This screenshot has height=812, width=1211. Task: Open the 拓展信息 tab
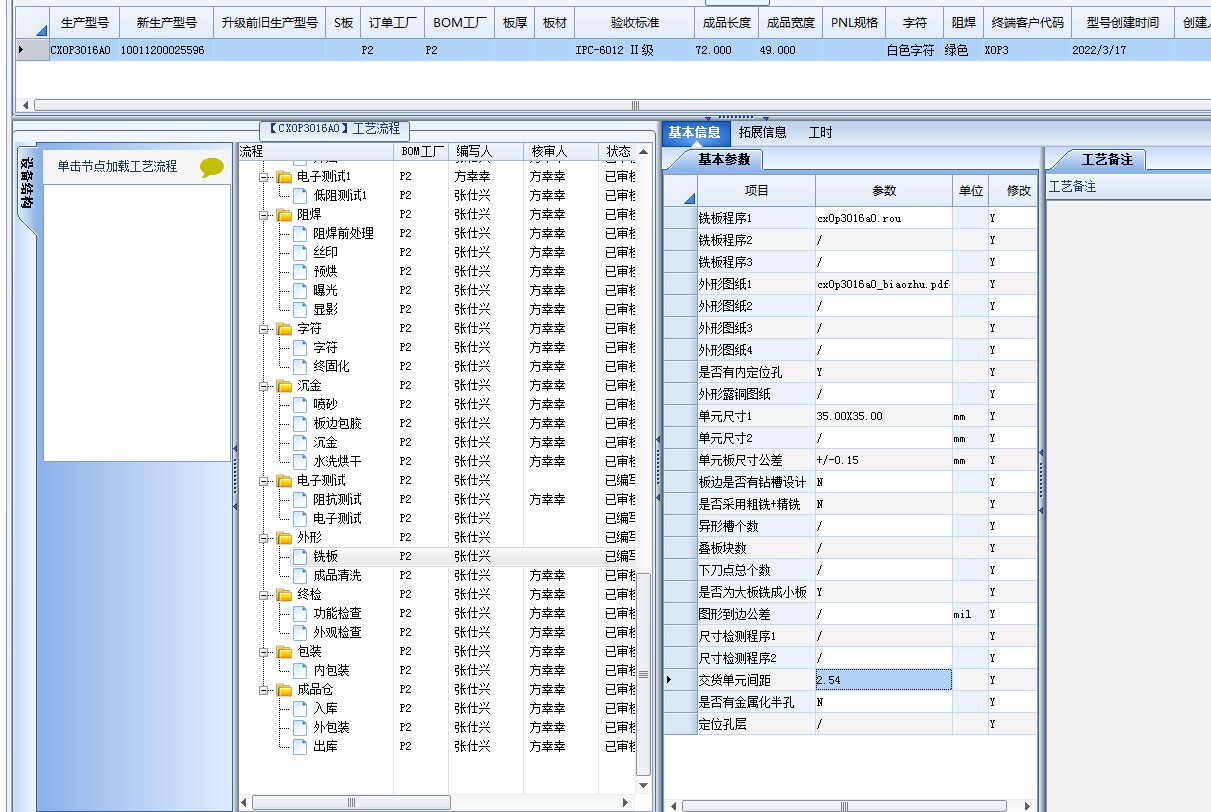(x=762, y=132)
